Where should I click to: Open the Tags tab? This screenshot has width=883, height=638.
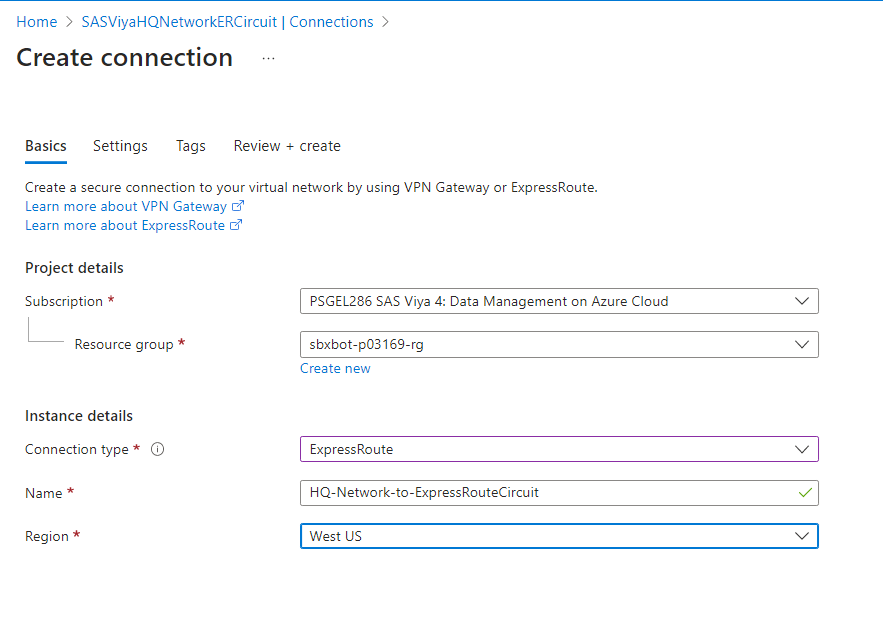click(x=191, y=146)
